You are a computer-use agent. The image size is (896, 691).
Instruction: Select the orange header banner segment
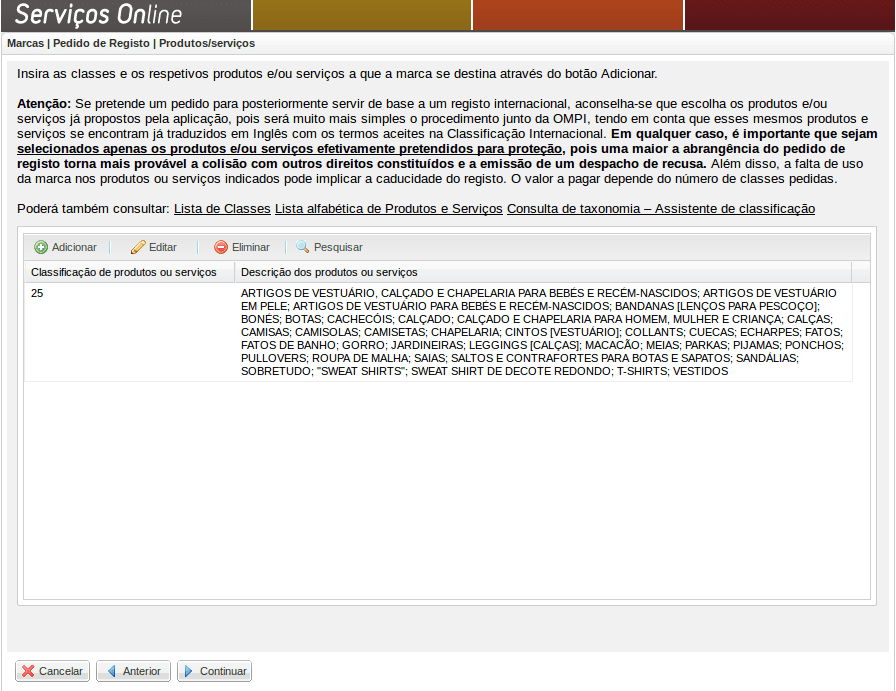(577, 15)
